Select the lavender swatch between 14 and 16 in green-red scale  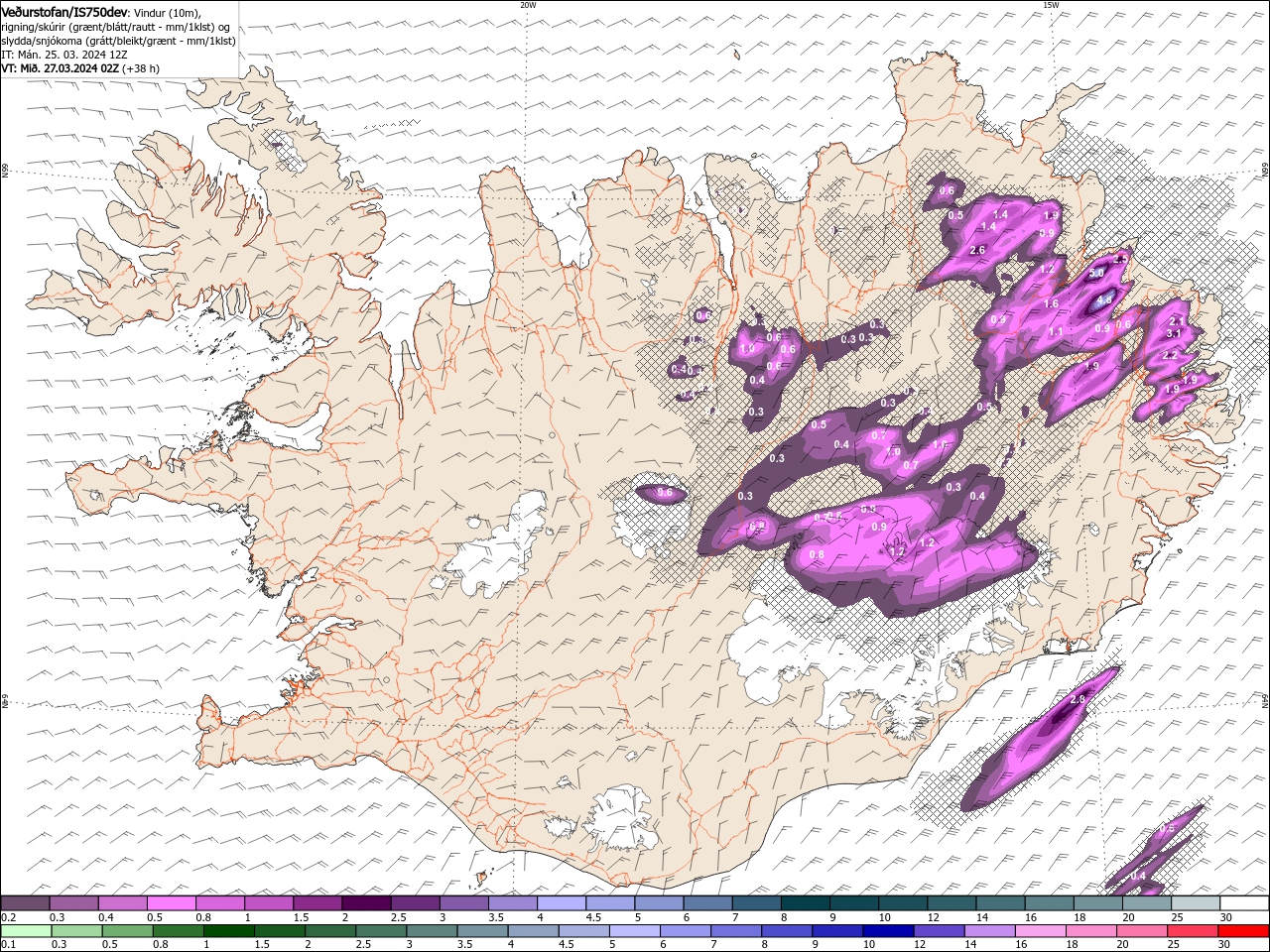[x=989, y=931]
